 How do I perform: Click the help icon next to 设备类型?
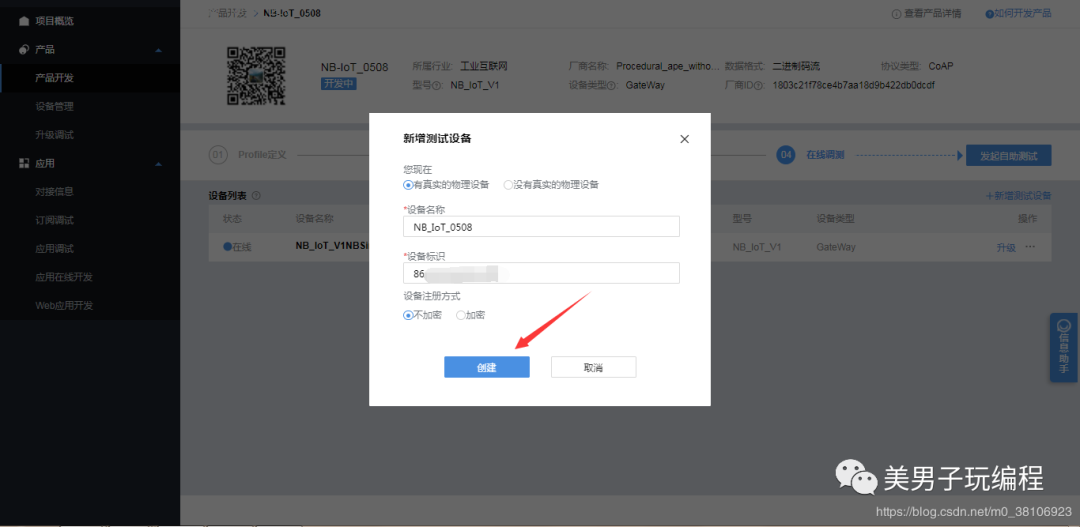(x=612, y=86)
